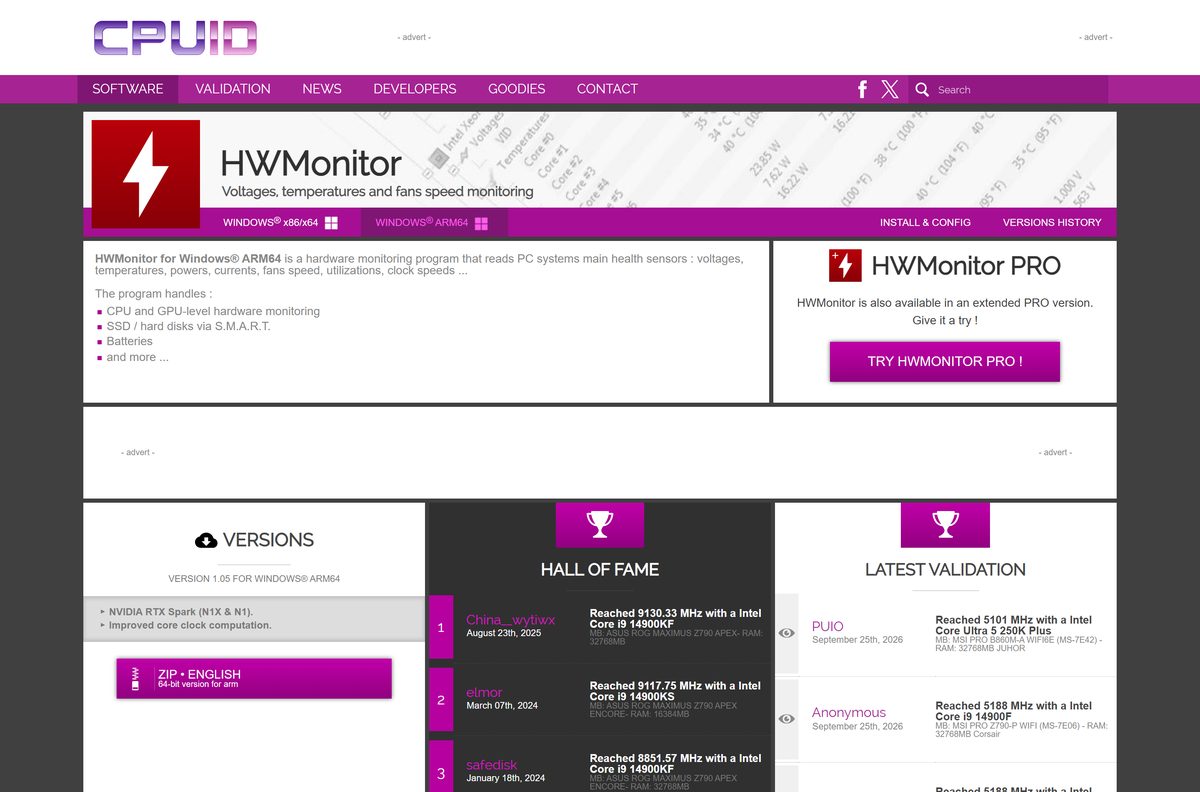The image size is (1200, 792).
Task: Open the Goodies menu
Action: pyautogui.click(x=517, y=89)
